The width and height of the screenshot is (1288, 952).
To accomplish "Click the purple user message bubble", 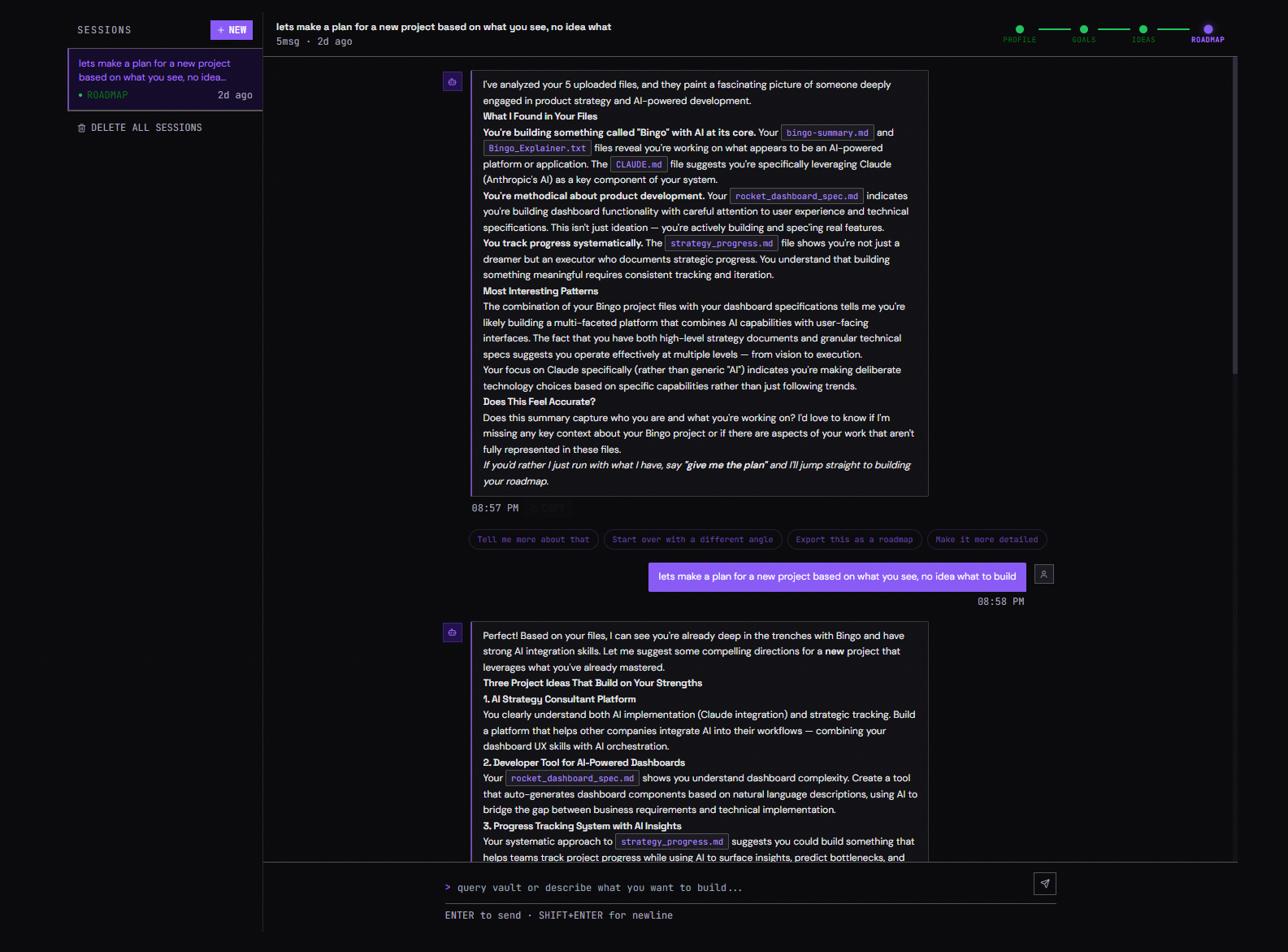I will (837, 576).
